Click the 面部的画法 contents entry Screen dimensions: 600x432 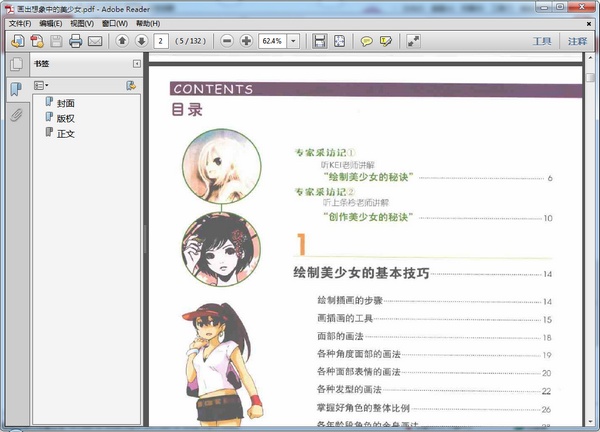[x=340, y=336]
